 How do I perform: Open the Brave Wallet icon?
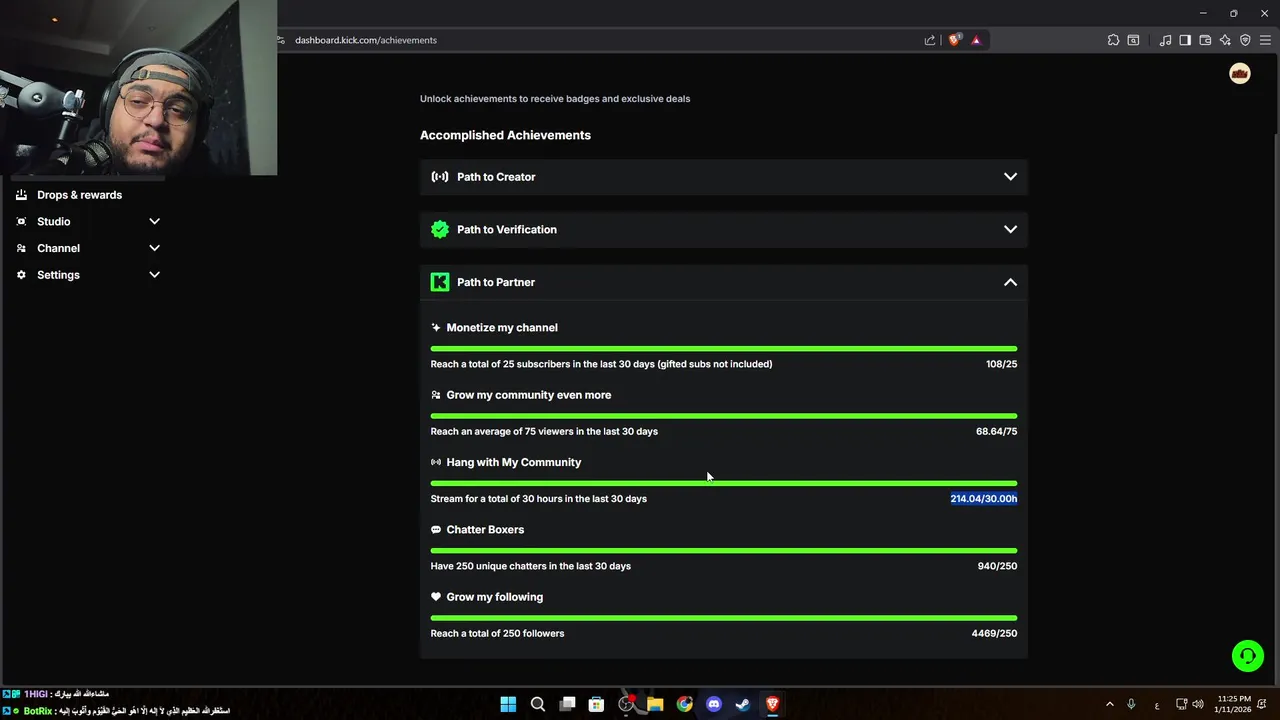pyautogui.click(x=1205, y=40)
